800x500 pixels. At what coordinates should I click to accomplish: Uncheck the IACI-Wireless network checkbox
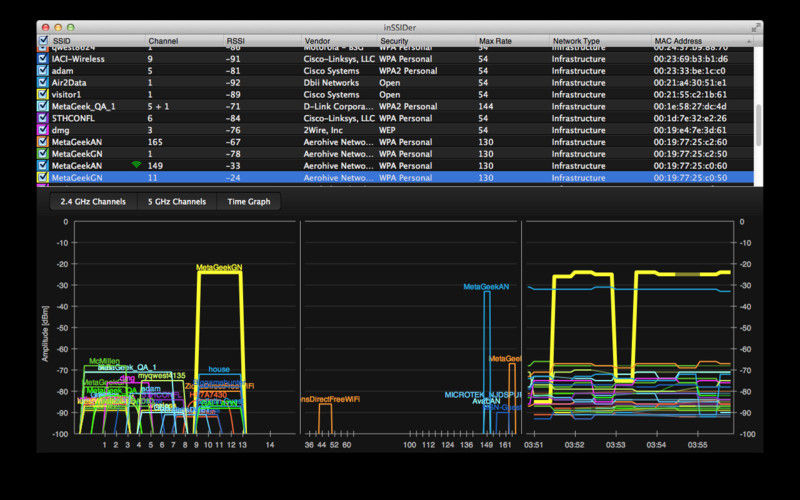click(x=43, y=59)
